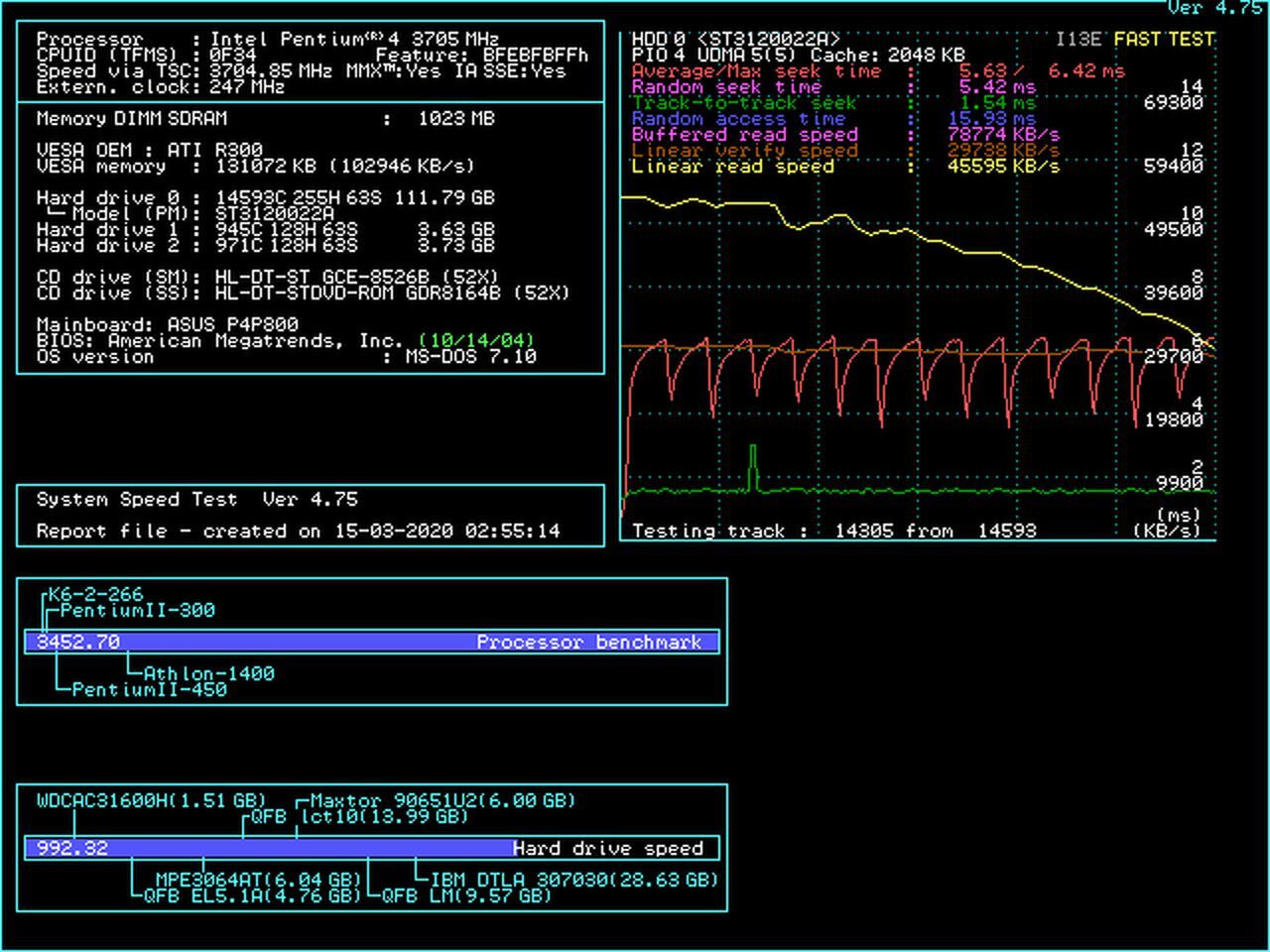Click the Processor benchmark bar
Screen dimensions: 1270x952
(x=372, y=642)
